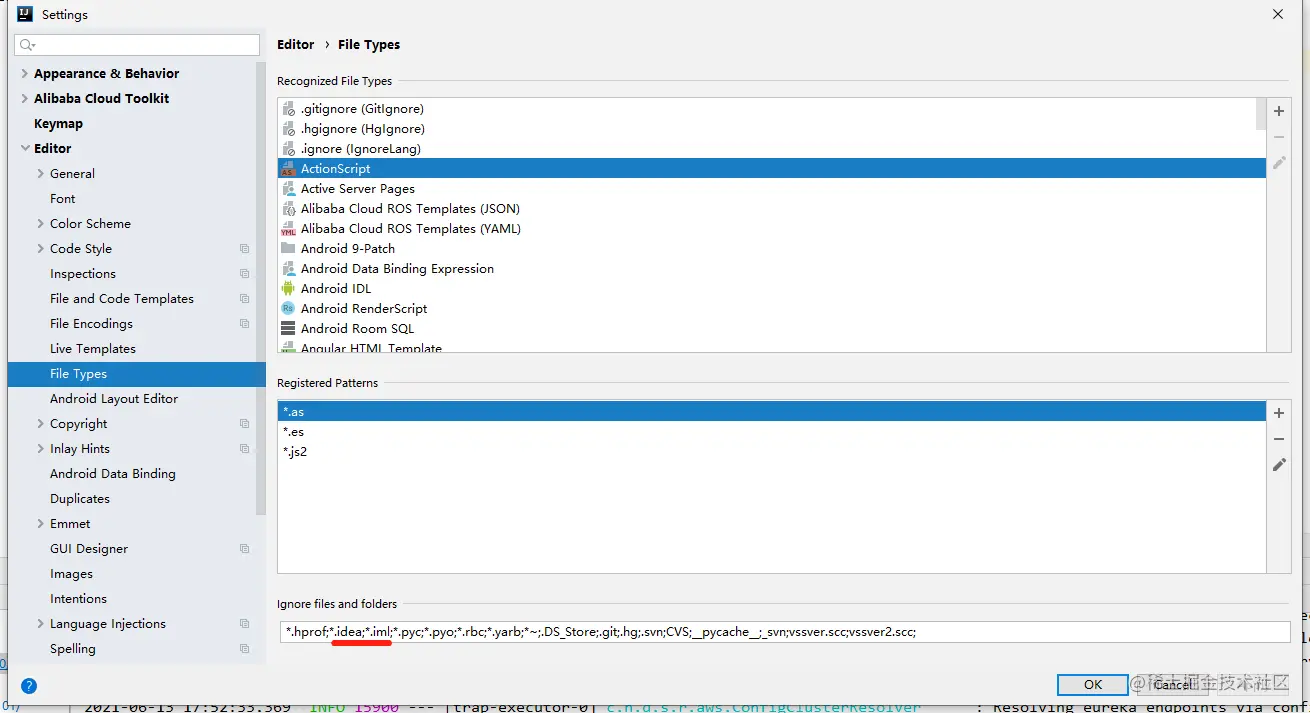Screen dimensions: 1310x713
Task: Expand Appearance & Behavior section
Action: point(24,74)
